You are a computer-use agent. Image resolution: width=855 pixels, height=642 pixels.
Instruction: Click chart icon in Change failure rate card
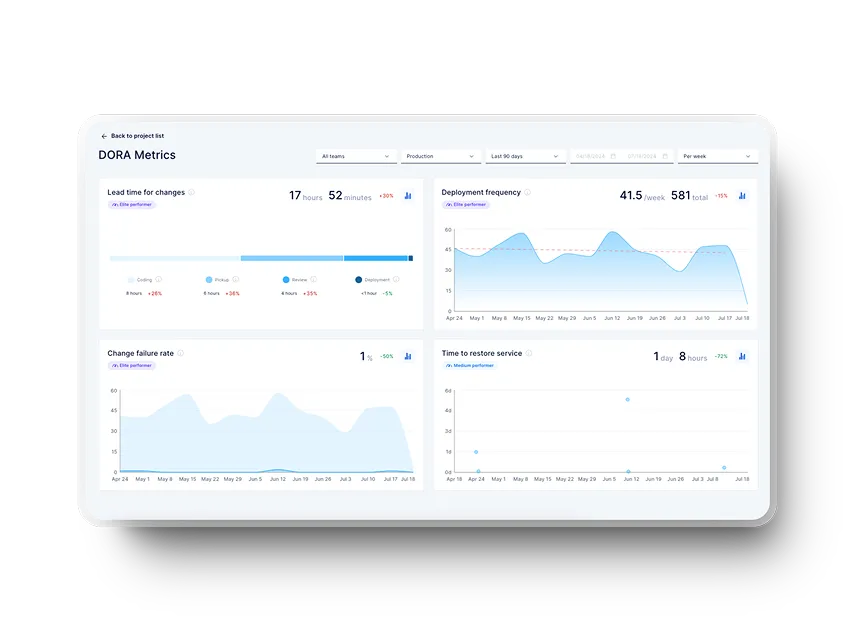click(x=408, y=356)
